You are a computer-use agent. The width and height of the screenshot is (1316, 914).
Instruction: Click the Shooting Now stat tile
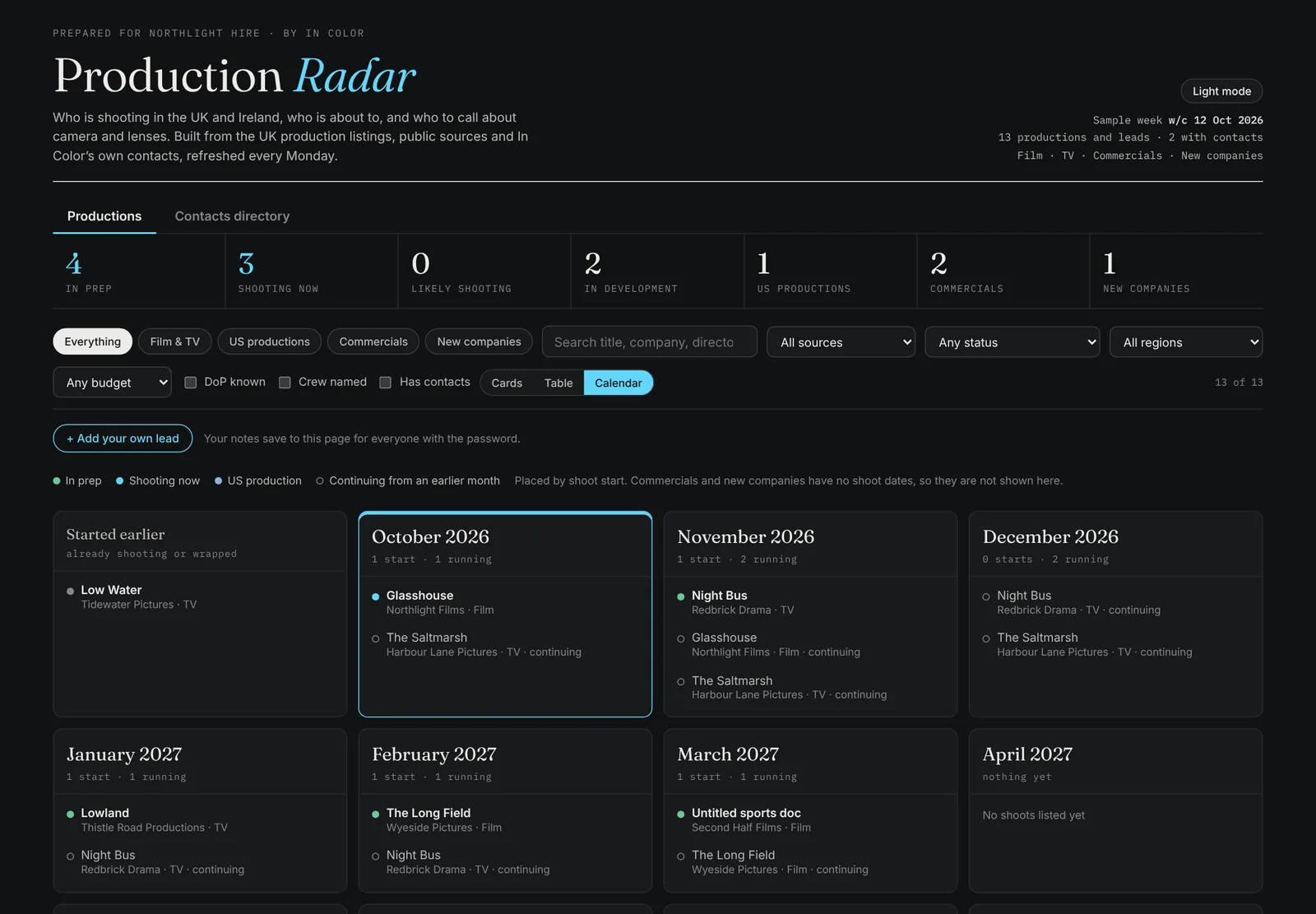pos(311,271)
